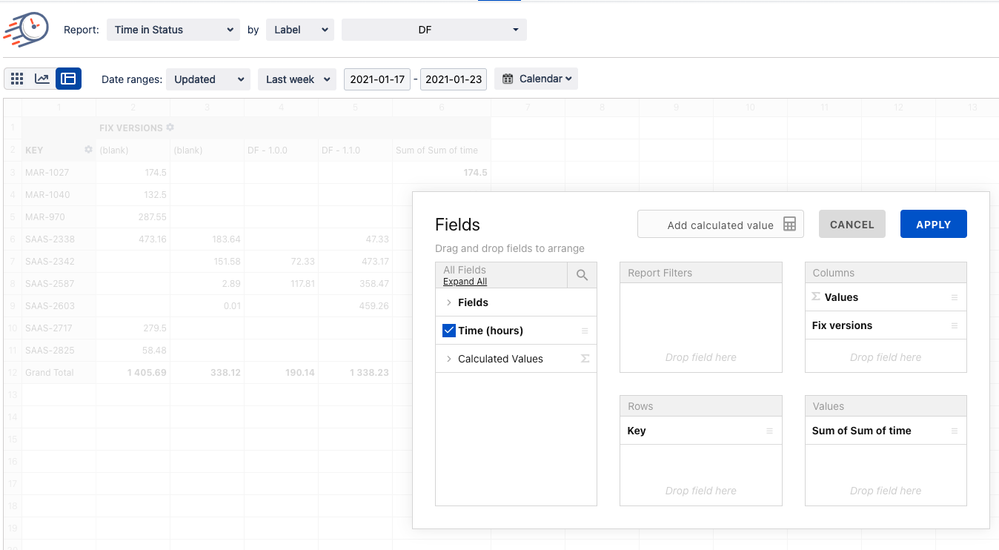
Task: Click the Add calculated value button
Action: coord(720,224)
